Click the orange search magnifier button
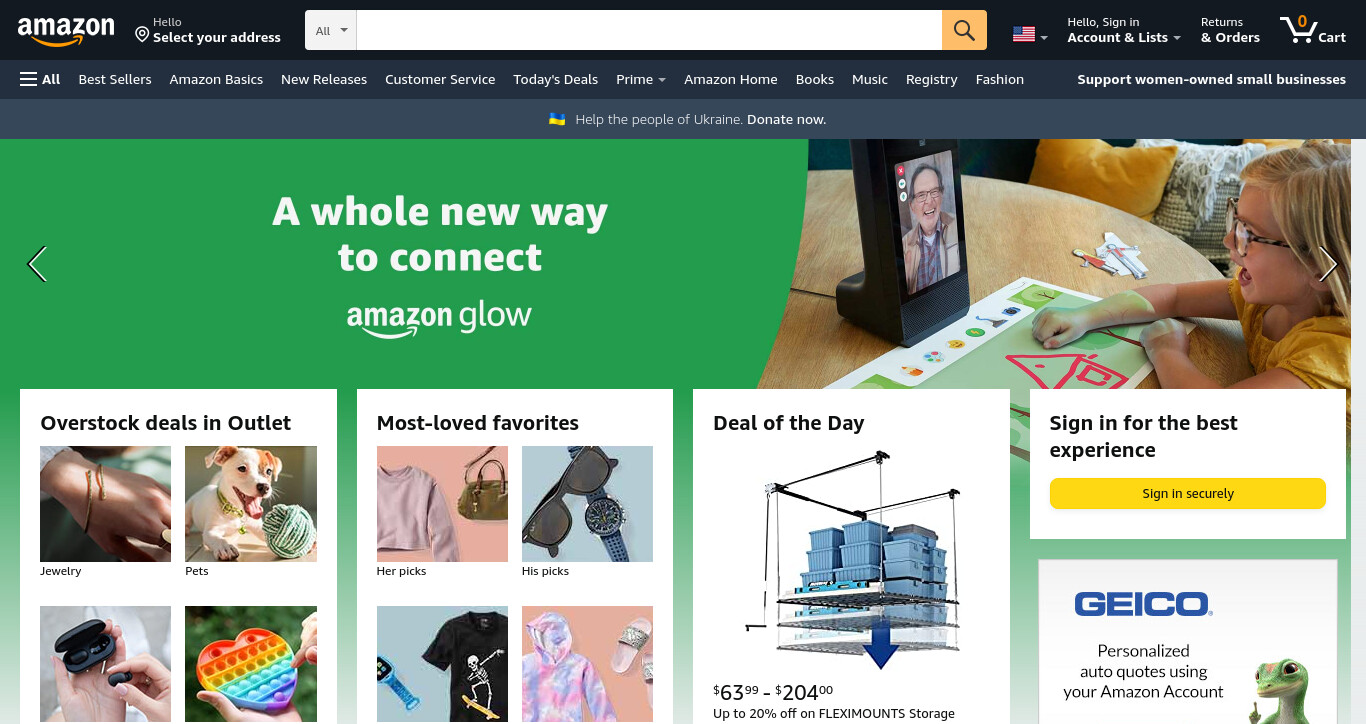The height and width of the screenshot is (724, 1366). (x=964, y=30)
